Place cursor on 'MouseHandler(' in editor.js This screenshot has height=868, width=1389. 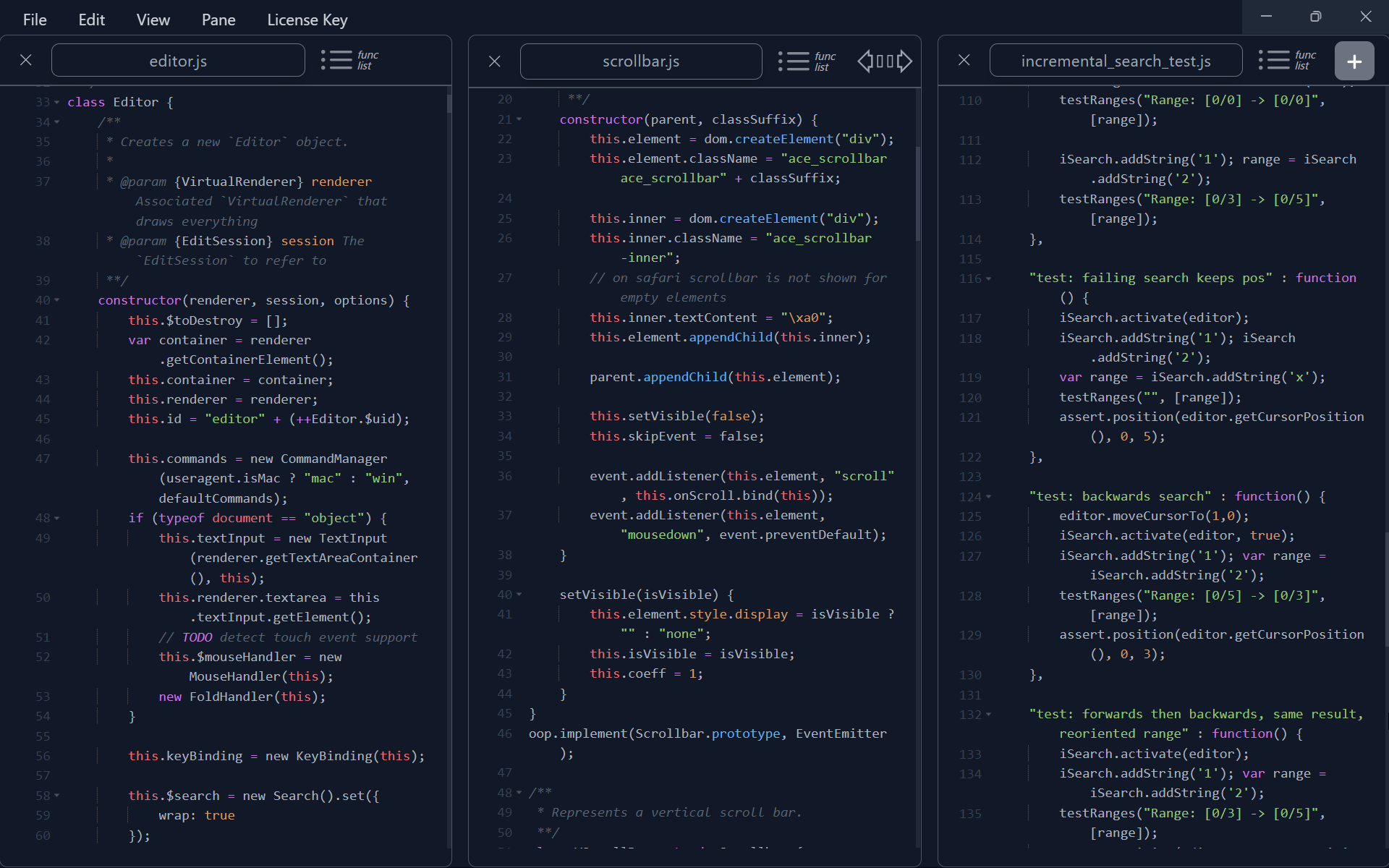[x=239, y=676]
